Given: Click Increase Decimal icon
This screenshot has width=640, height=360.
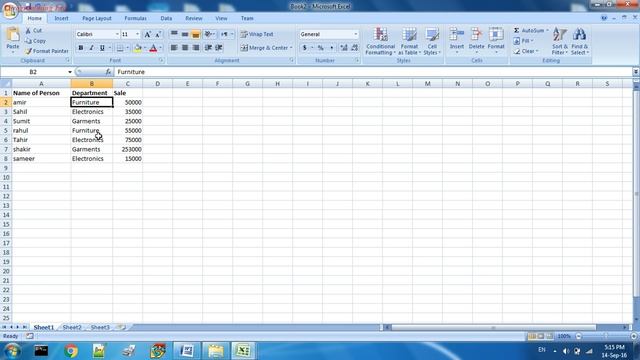Looking at the screenshot, I should (x=344, y=48).
